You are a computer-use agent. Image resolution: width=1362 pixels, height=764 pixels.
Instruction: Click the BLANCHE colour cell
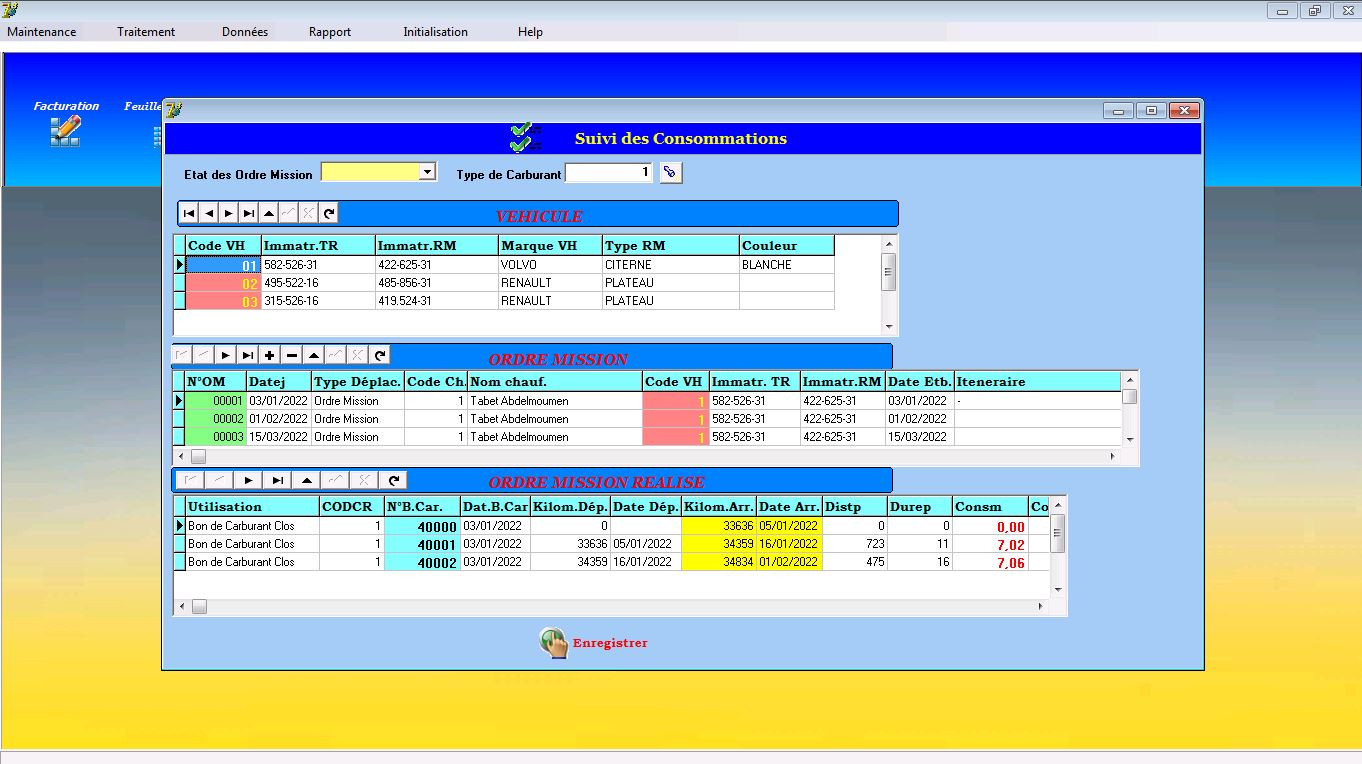click(x=786, y=265)
